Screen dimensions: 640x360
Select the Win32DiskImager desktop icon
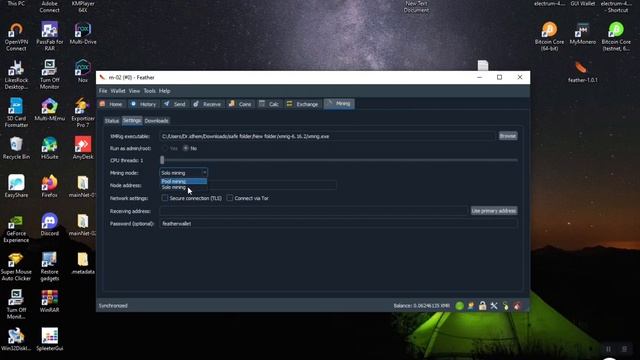16,340
